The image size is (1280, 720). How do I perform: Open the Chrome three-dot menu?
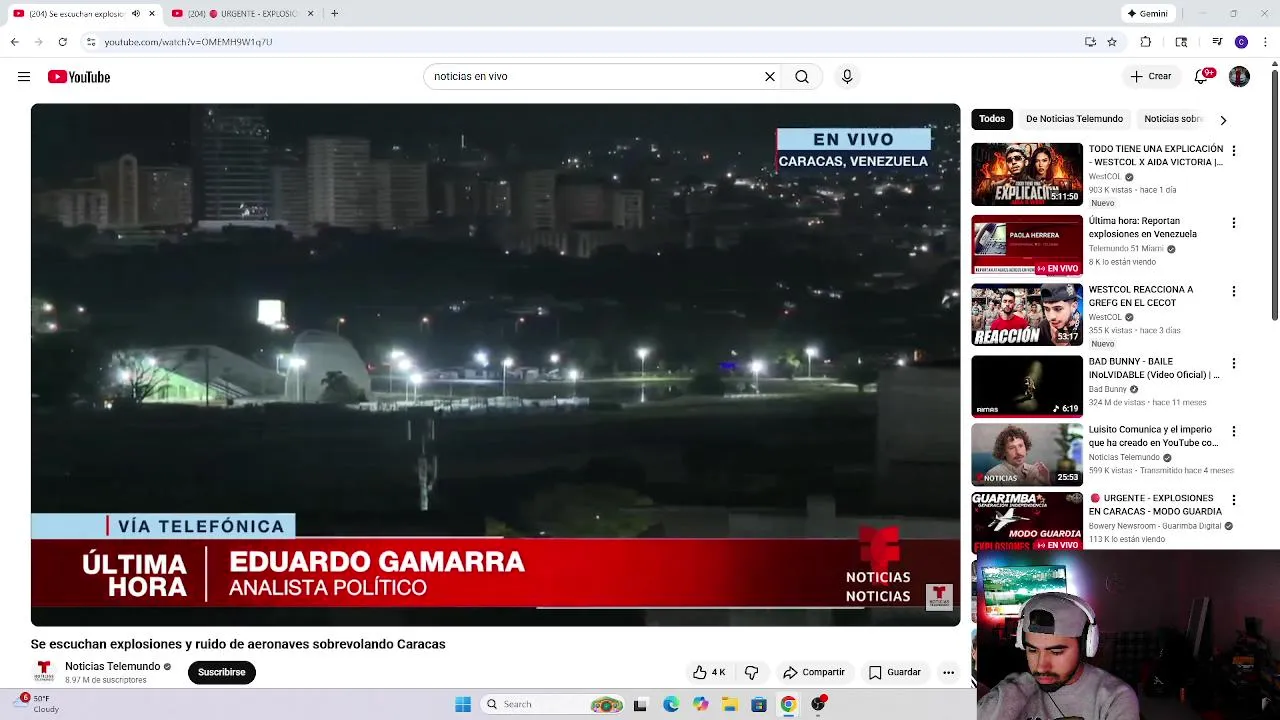point(1266,42)
